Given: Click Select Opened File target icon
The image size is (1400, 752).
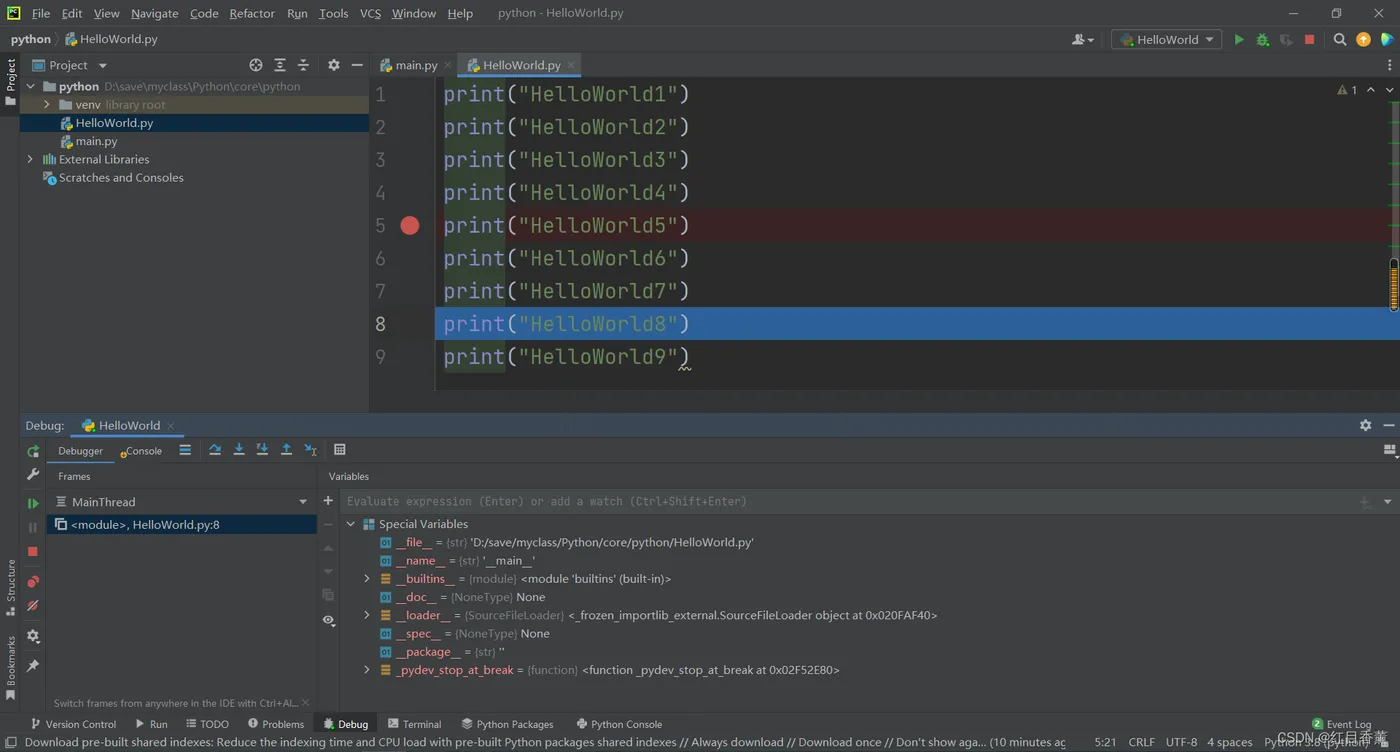Looking at the screenshot, I should 256,65.
